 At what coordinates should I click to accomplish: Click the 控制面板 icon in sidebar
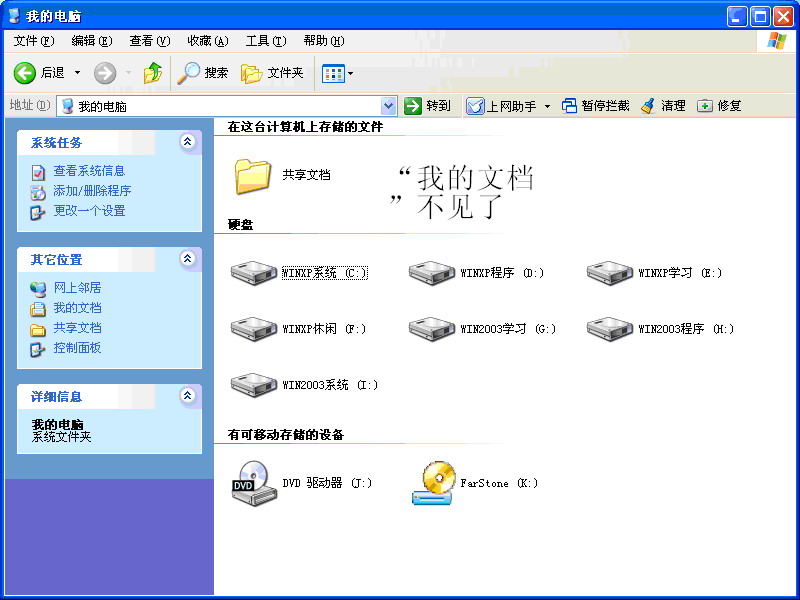coord(38,349)
